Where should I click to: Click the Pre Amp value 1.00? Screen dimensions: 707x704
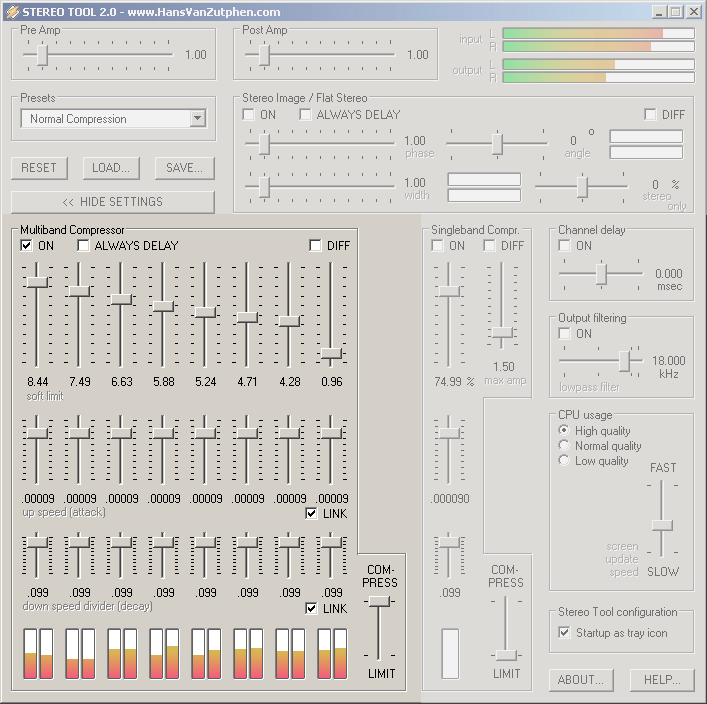196,55
